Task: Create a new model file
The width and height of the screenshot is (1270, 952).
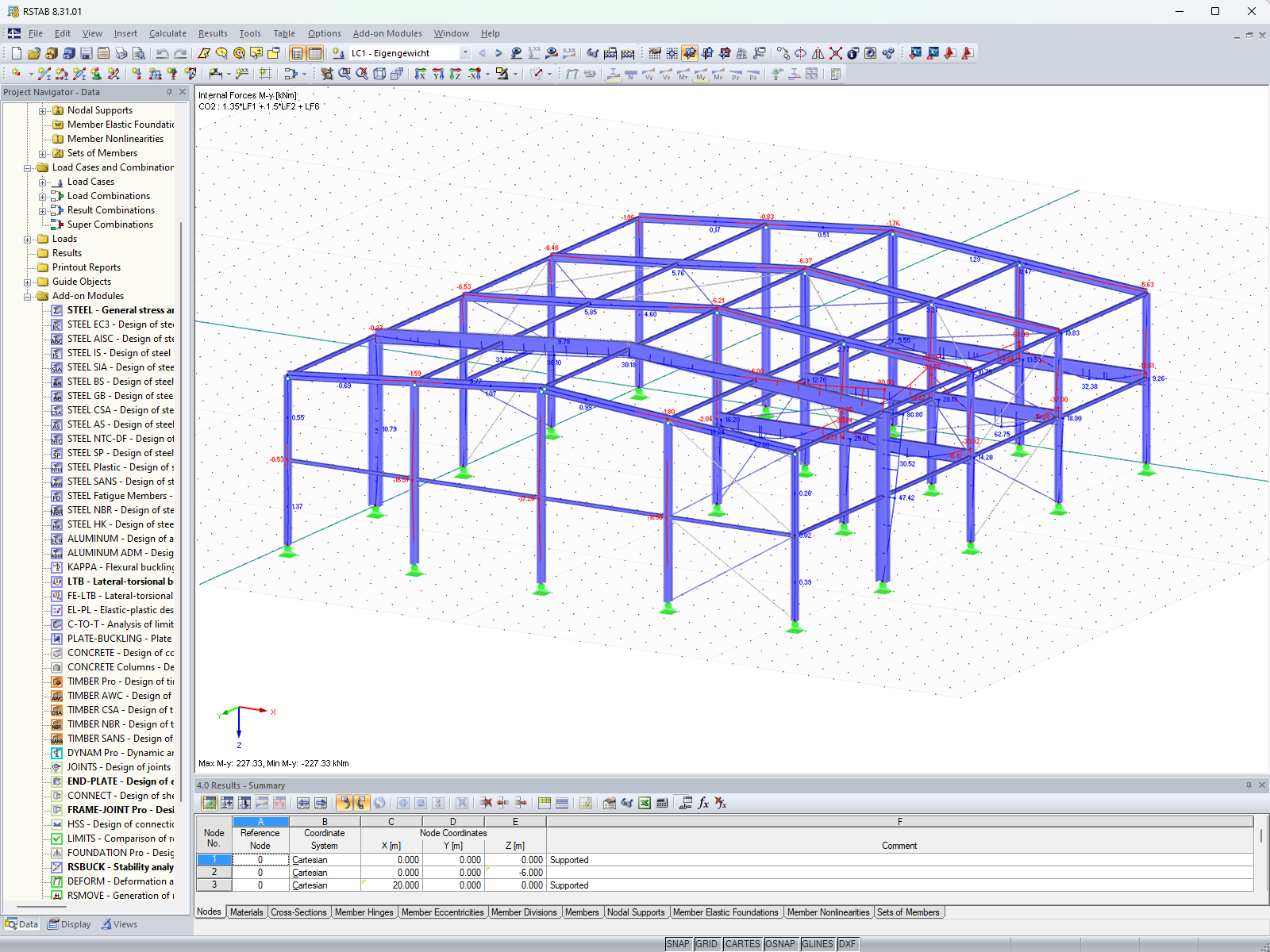Action: 16,53
